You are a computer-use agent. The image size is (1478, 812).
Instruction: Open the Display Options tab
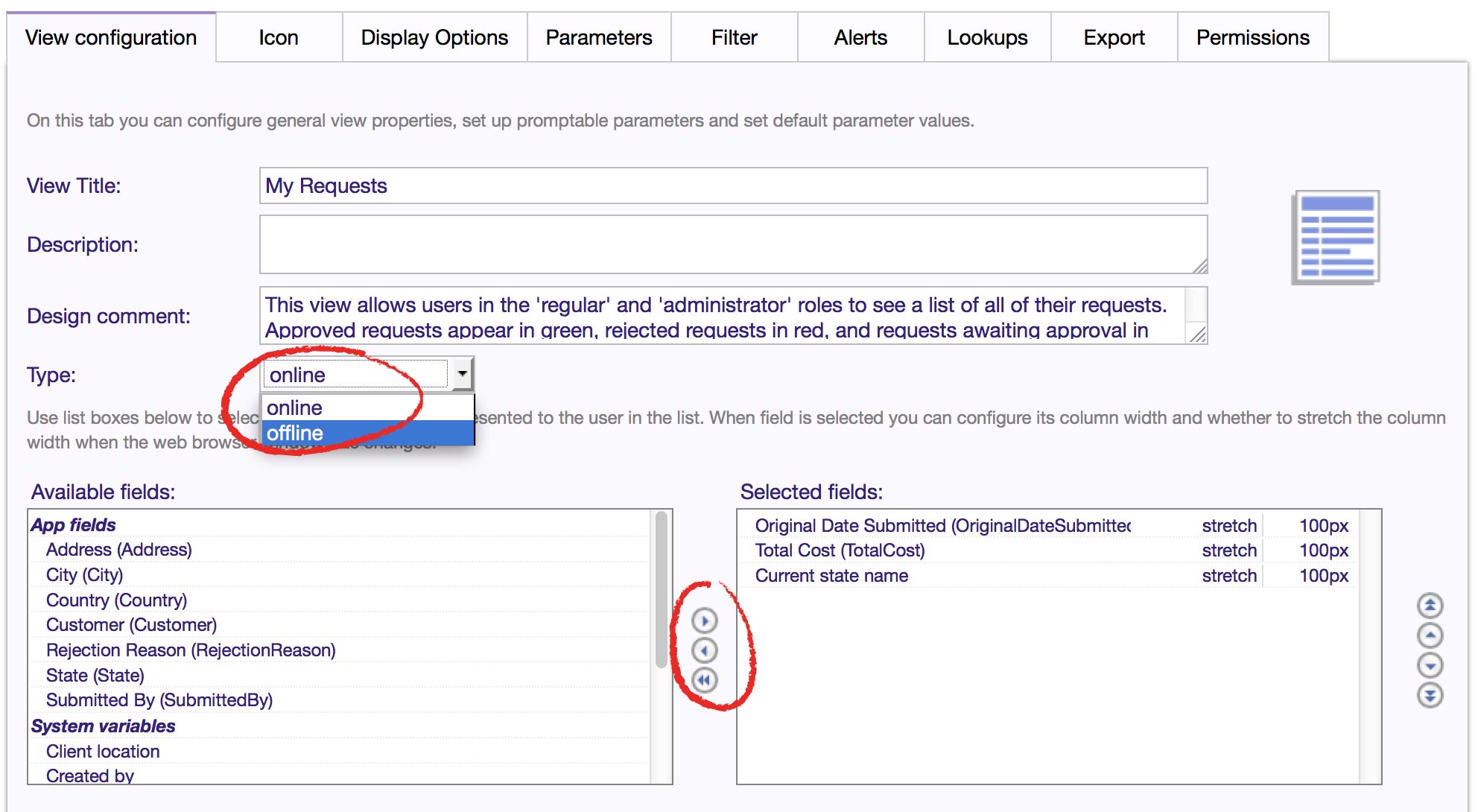(x=434, y=37)
